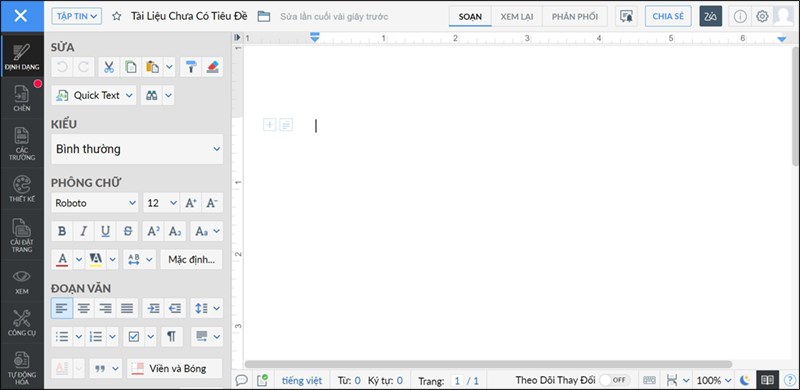Image resolution: width=800 pixels, height=390 pixels.
Task: Decrease paragraph indent
Action: click(175, 308)
